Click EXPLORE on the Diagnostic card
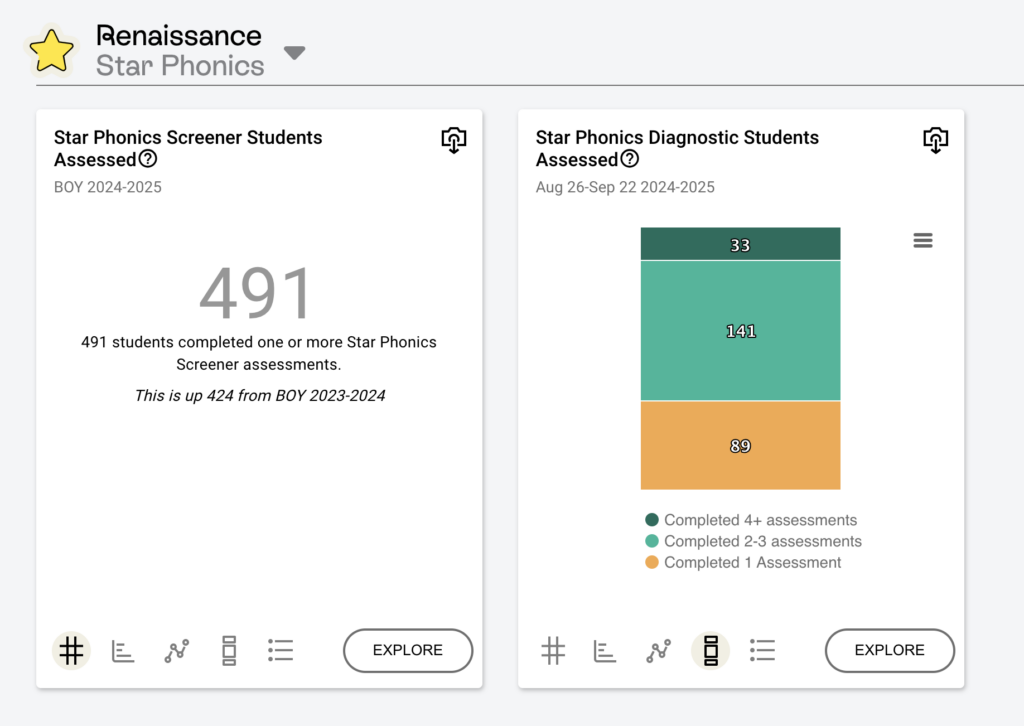Viewport: 1024px width, 726px height. coord(890,650)
